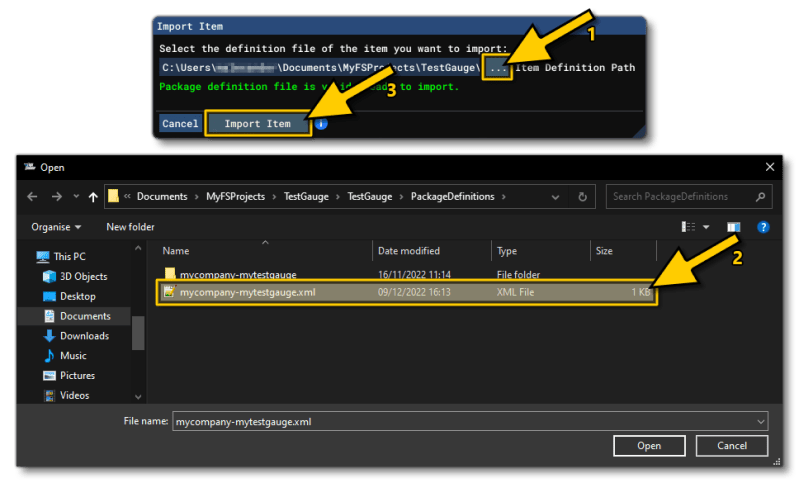Click the 3D Objects icon in sidebar
Viewport: 799px width, 483px height.
point(49,277)
